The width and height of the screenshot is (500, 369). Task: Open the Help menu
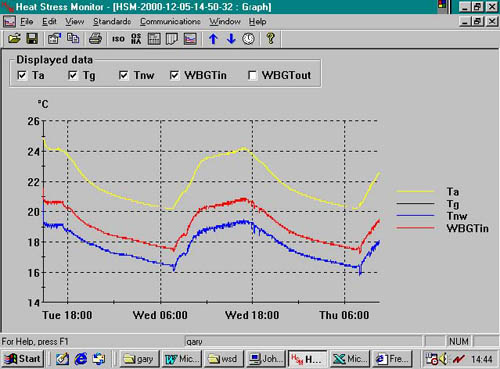point(257,22)
